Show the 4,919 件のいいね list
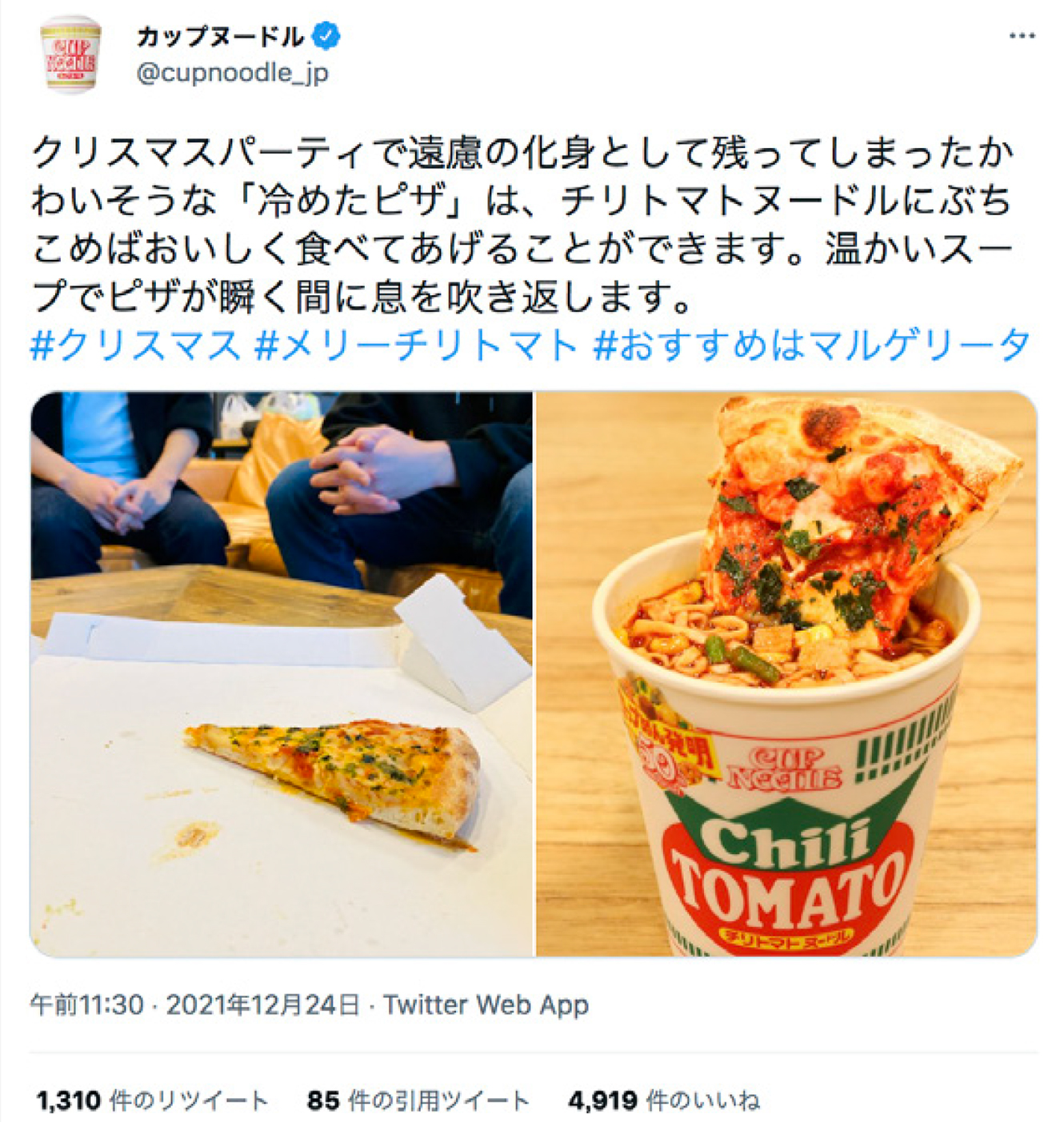1064x1122 pixels. tap(664, 1100)
